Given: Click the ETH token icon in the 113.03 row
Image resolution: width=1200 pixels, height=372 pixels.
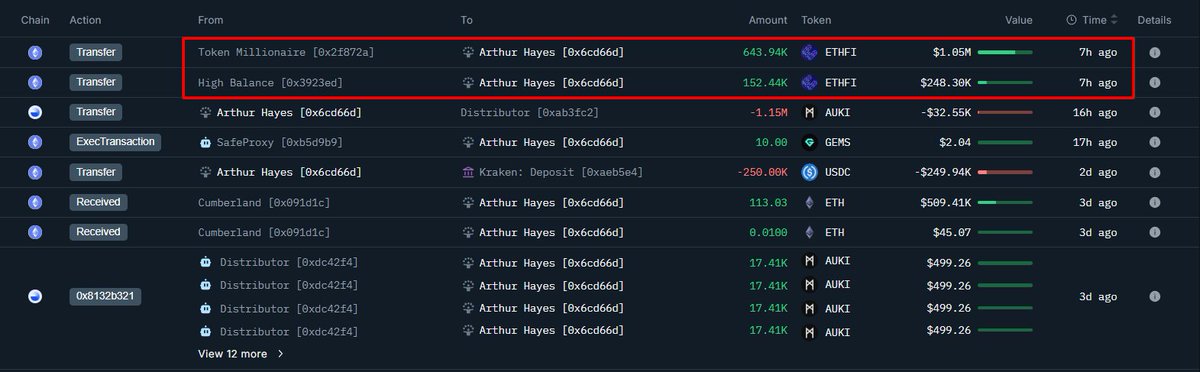Looking at the screenshot, I should 810,202.
